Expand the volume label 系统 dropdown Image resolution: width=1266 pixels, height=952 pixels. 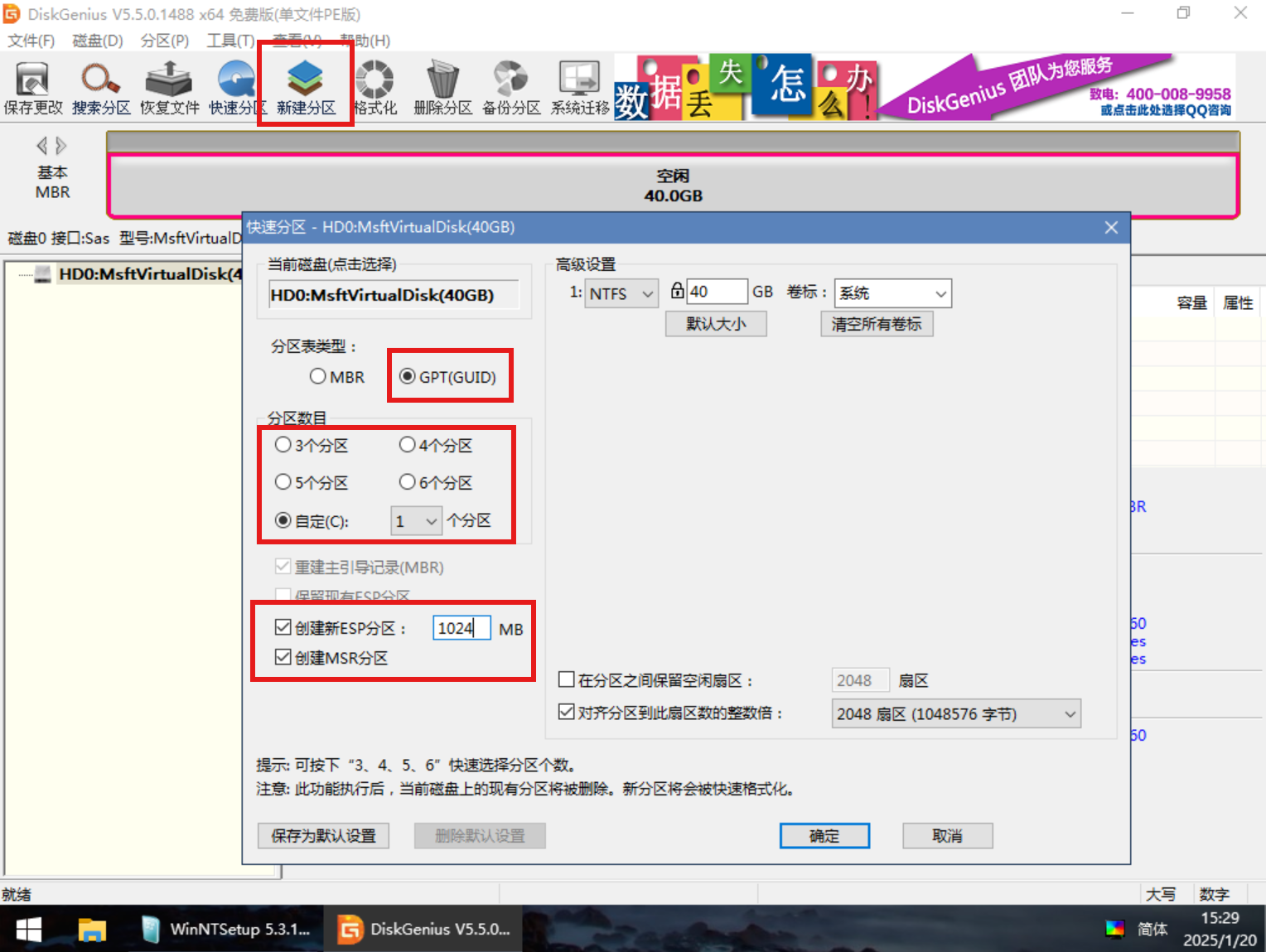pos(940,293)
